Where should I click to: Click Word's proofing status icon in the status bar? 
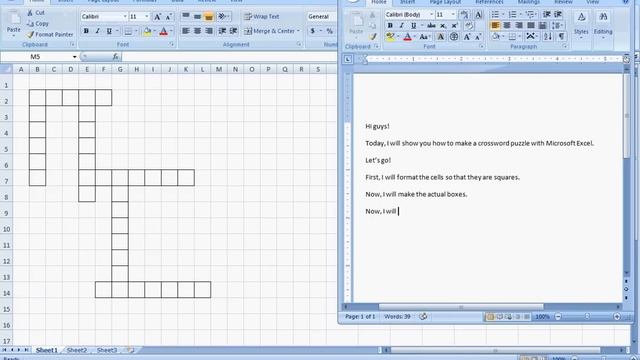click(423, 316)
